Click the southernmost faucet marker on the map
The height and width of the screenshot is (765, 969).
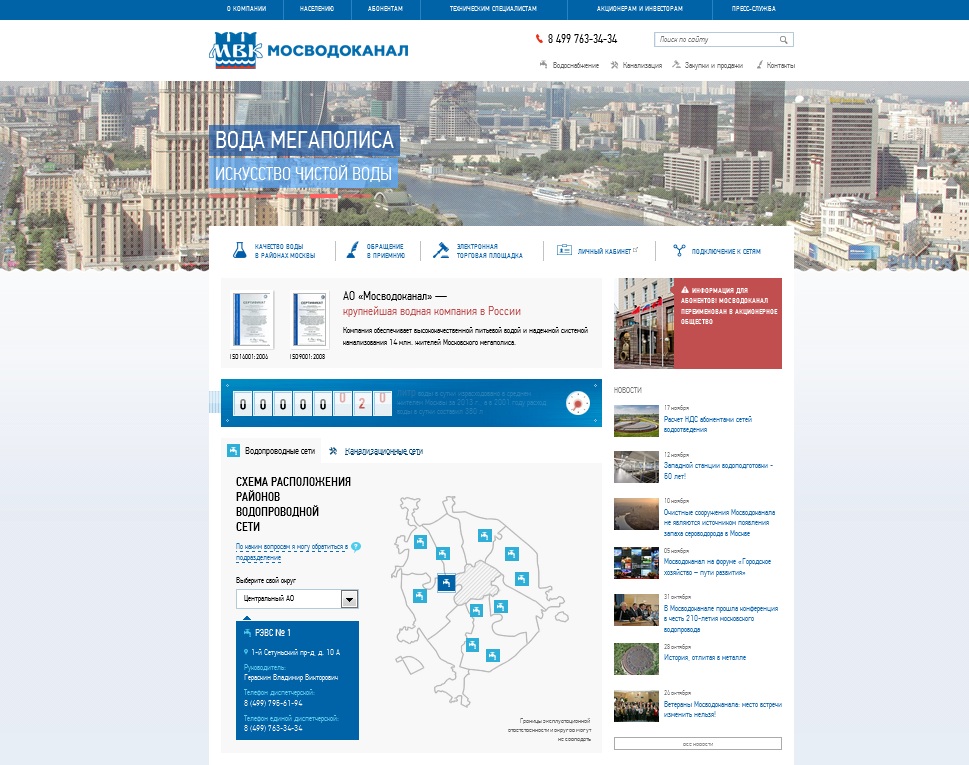coord(493,655)
